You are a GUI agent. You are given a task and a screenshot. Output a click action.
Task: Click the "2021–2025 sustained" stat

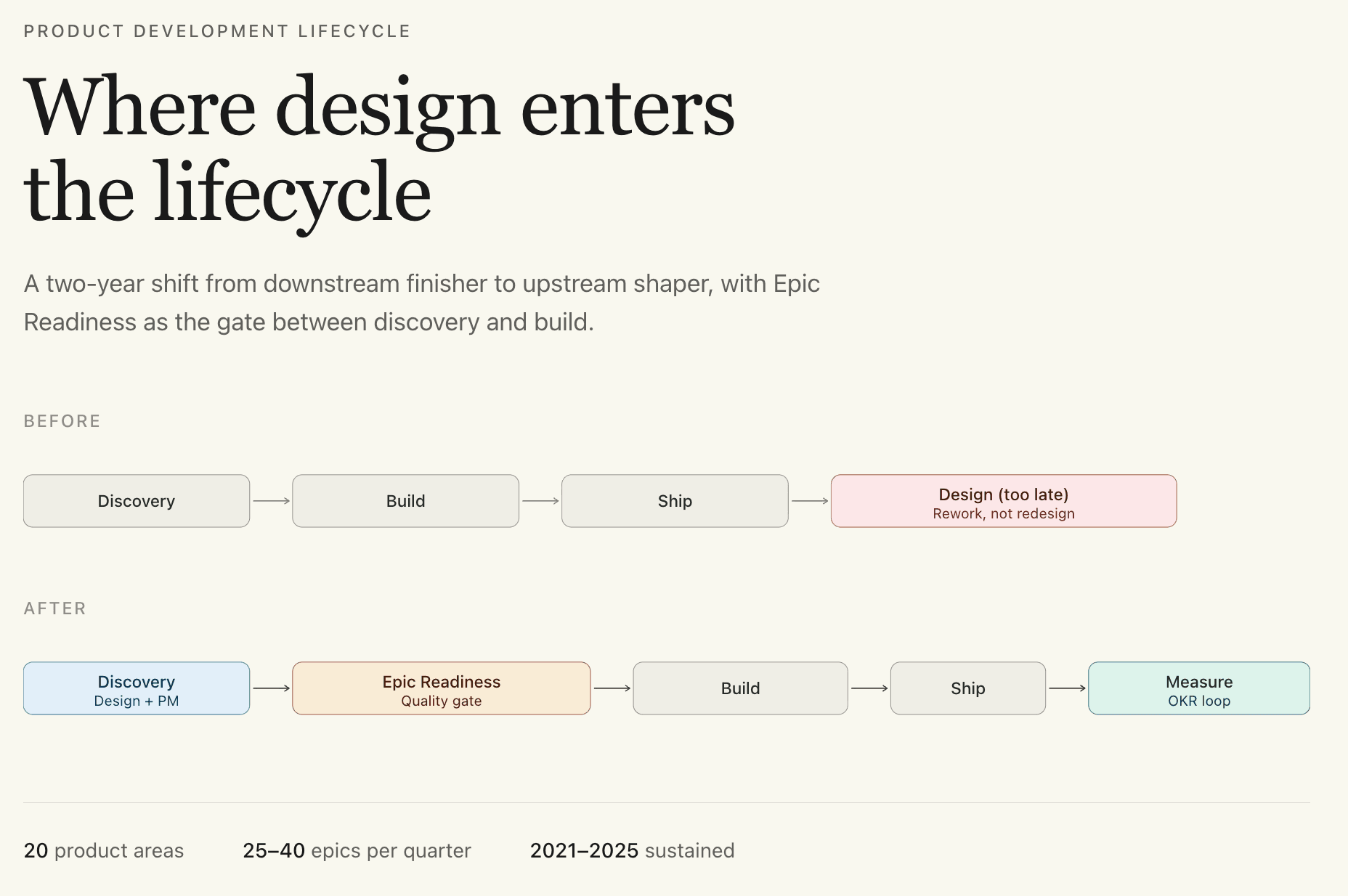click(x=633, y=851)
